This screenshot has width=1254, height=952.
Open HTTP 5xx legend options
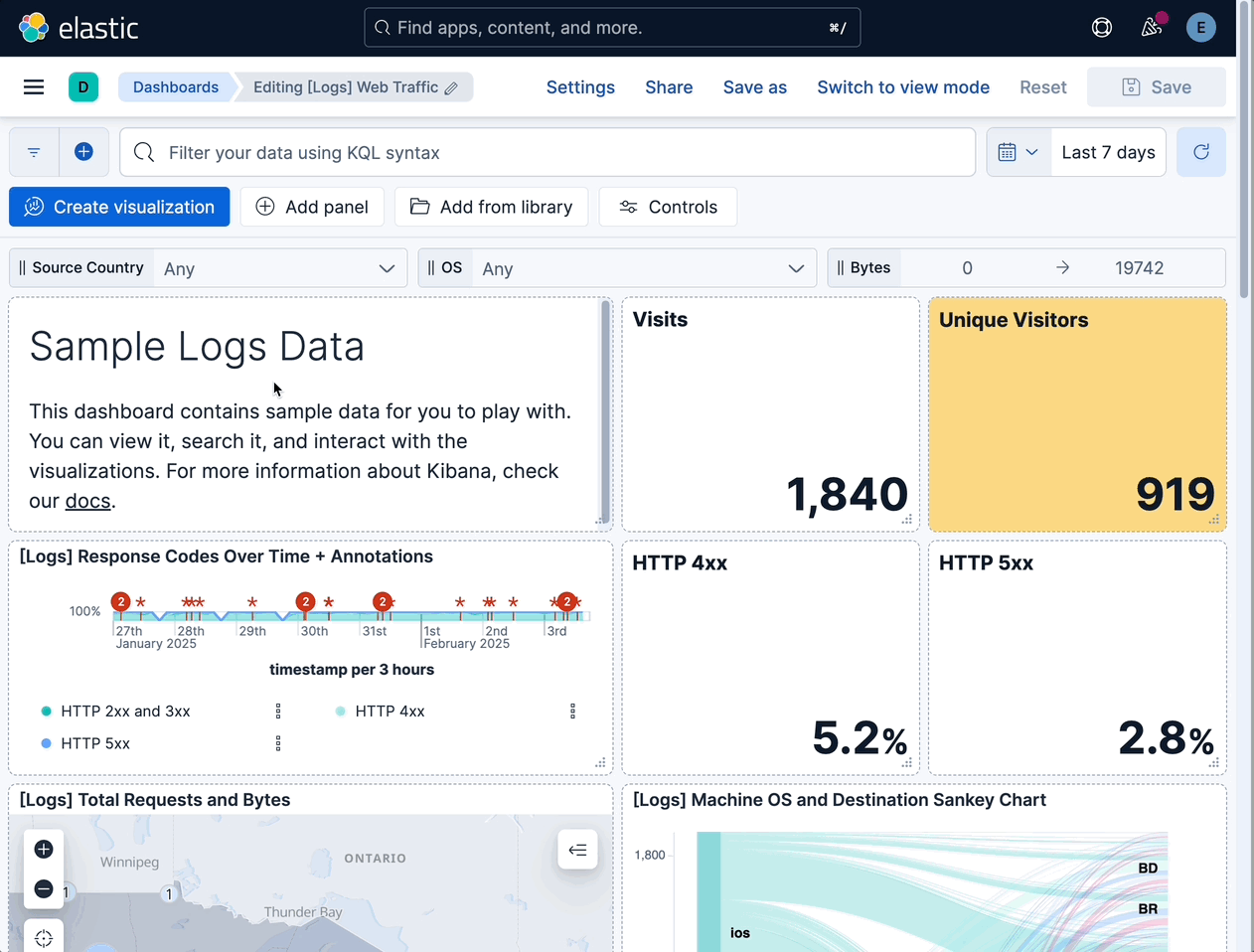tap(278, 743)
